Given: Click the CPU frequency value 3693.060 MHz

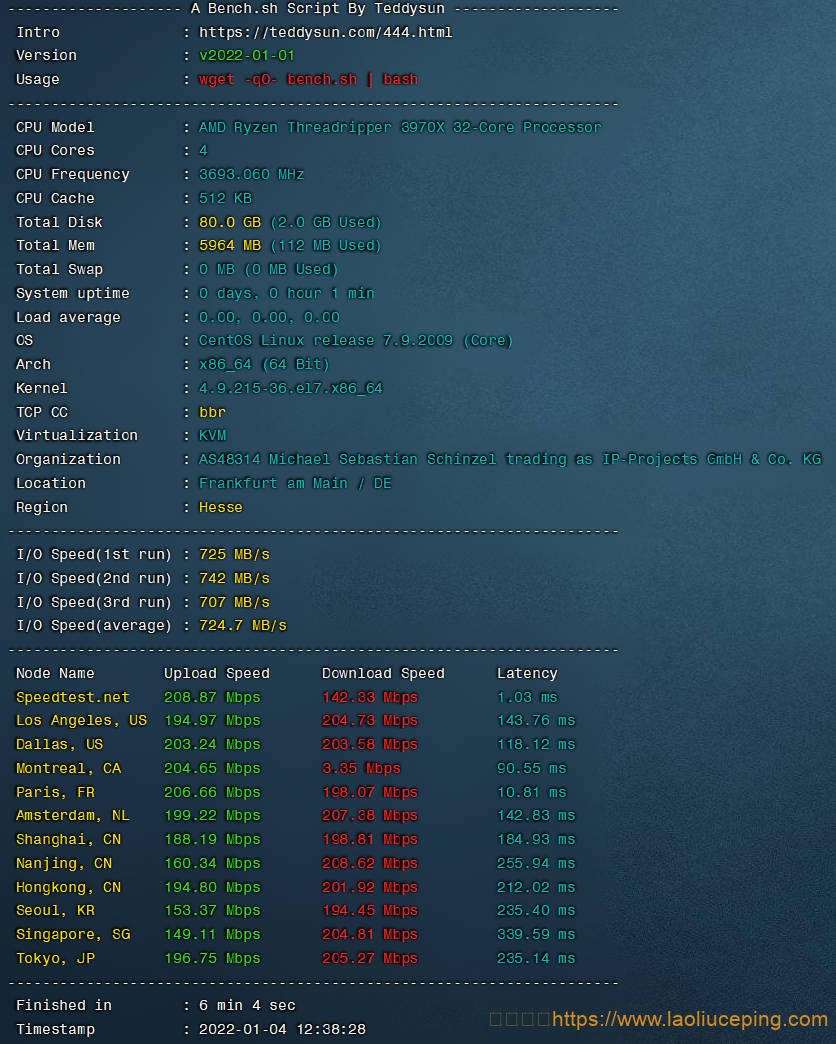Looking at the screenshot, I should [252, 174].
